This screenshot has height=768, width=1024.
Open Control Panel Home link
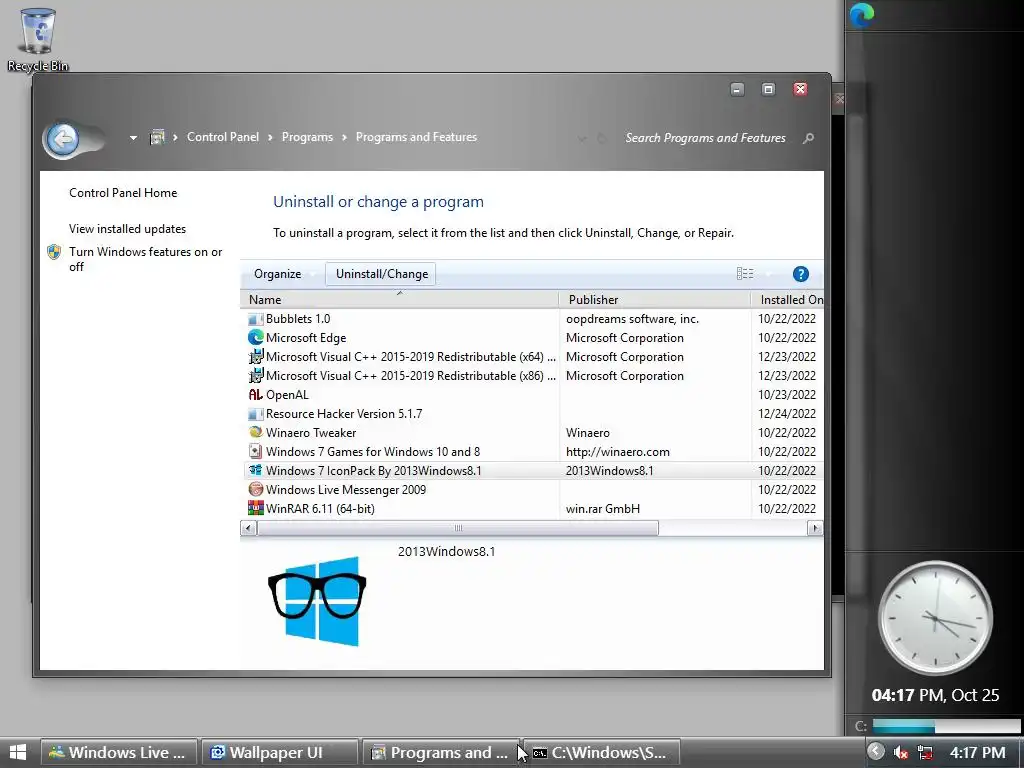[123, 193]
